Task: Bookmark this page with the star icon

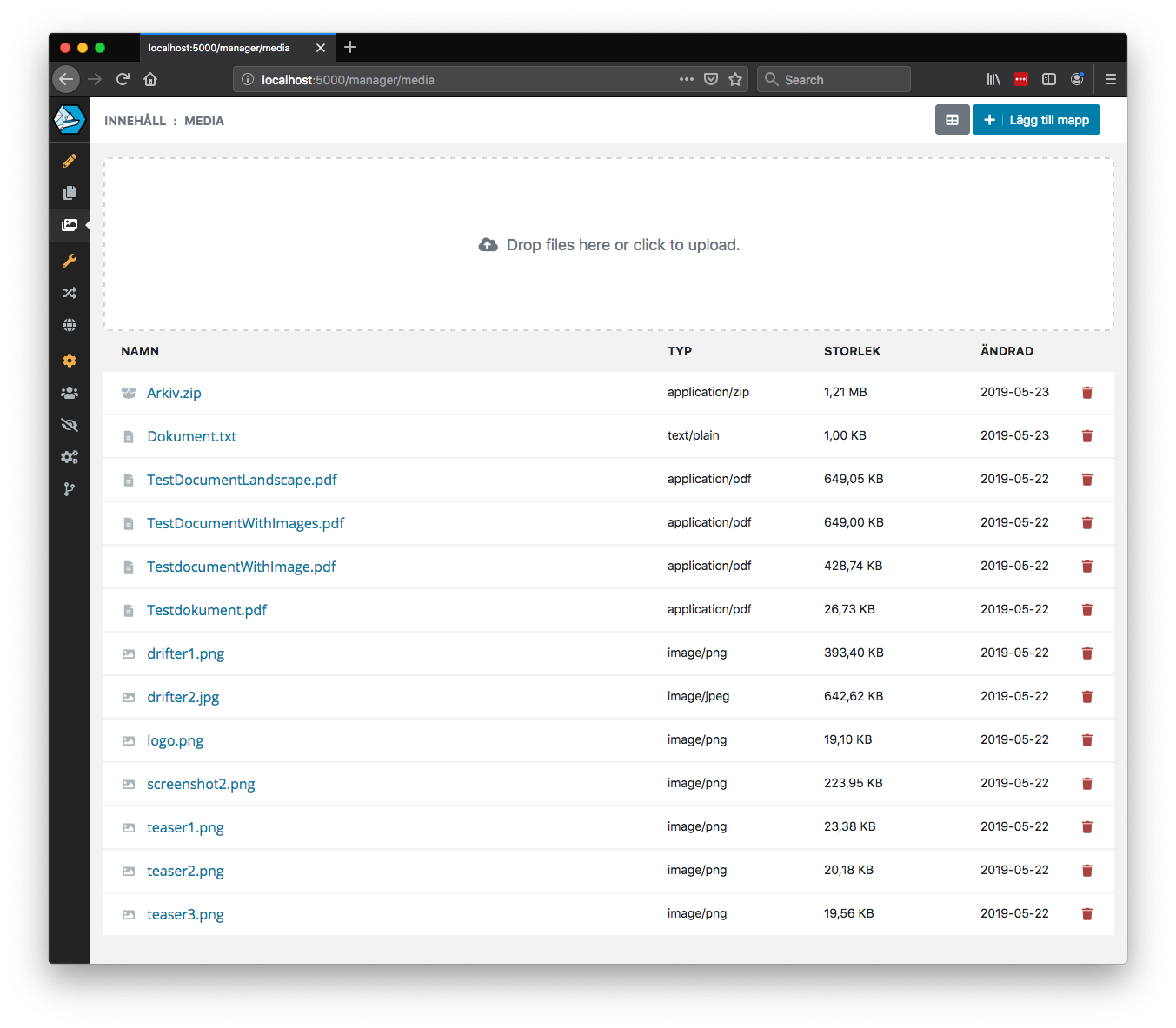Action: [x=734, y=79]
